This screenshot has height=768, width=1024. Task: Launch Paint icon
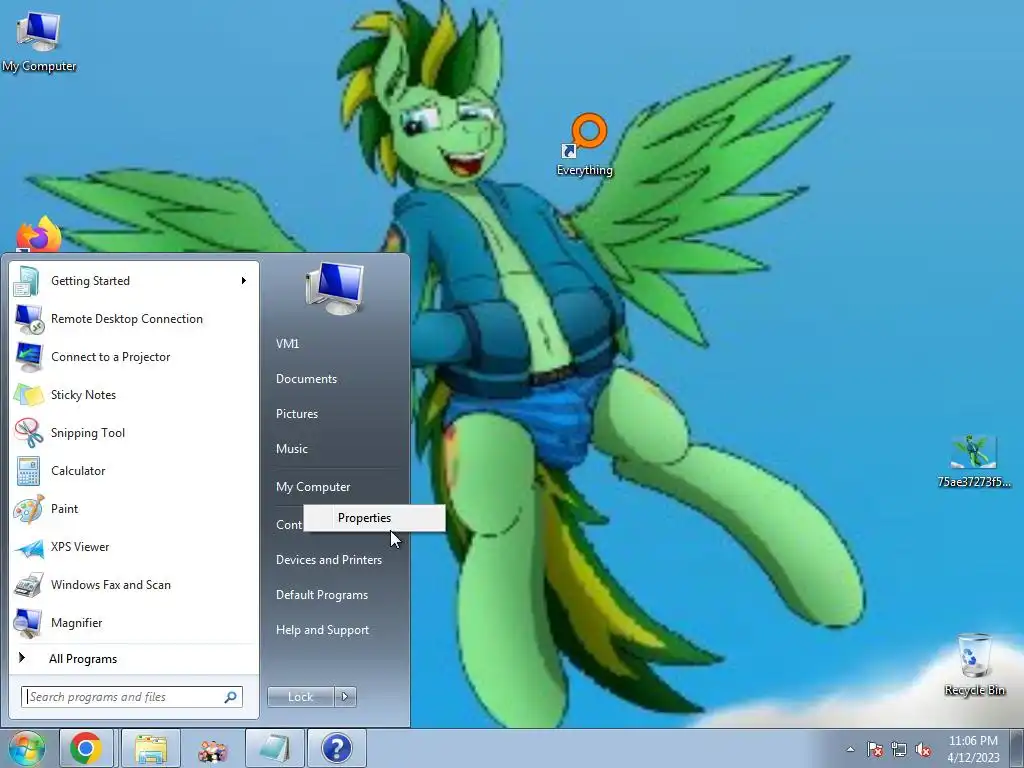pos(28,509)
